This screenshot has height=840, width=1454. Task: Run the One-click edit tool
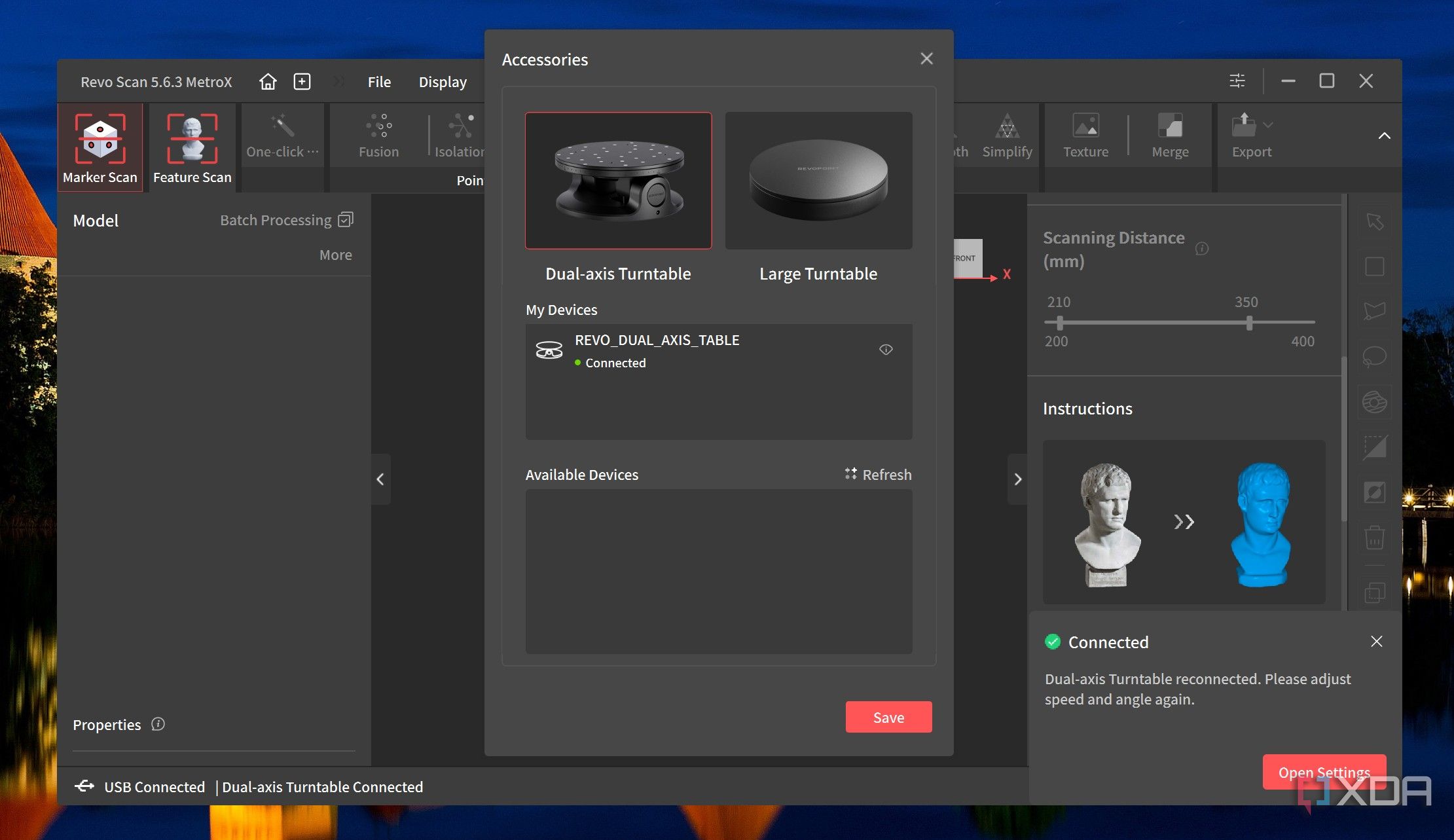[x=282, y=136]
